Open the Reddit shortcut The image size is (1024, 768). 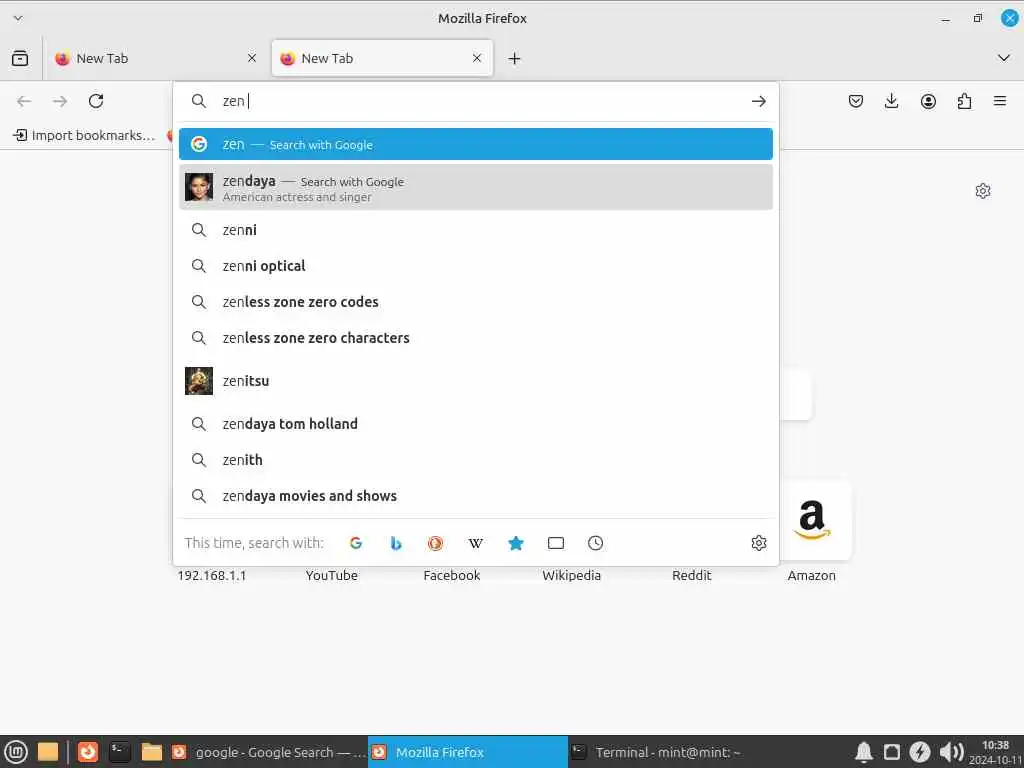[692, 575]
